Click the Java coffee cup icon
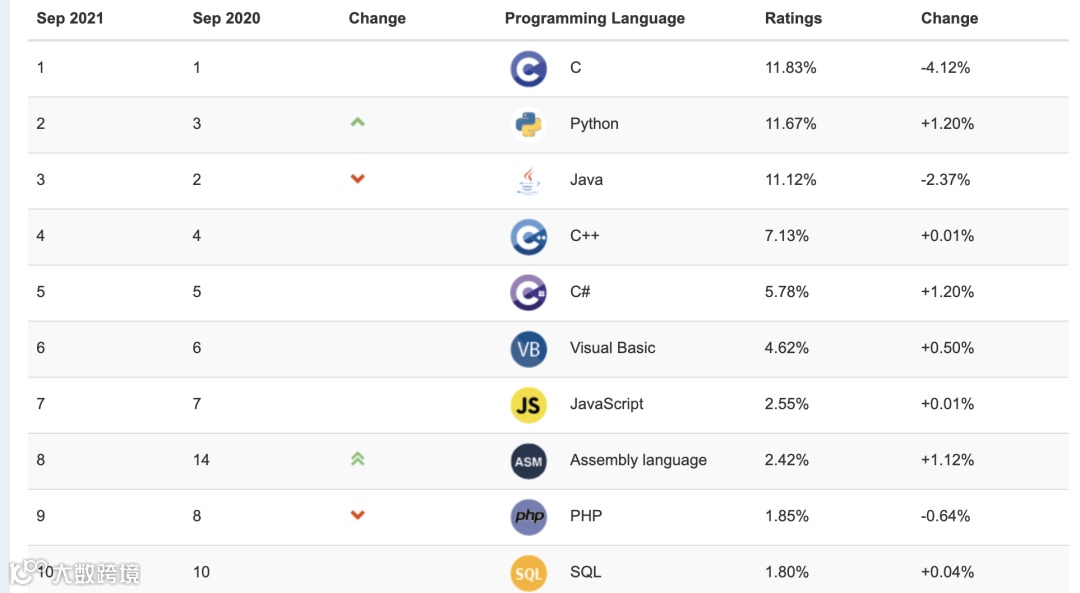The image size is (1080, 593). click(x=528, y=180)
